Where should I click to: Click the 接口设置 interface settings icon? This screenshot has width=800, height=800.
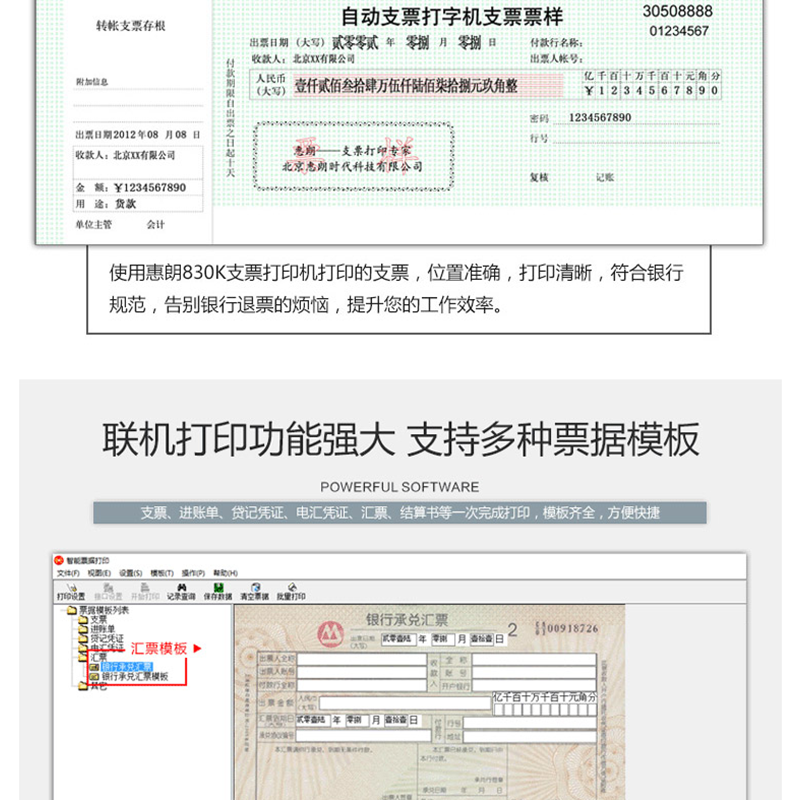click(108, 588)
